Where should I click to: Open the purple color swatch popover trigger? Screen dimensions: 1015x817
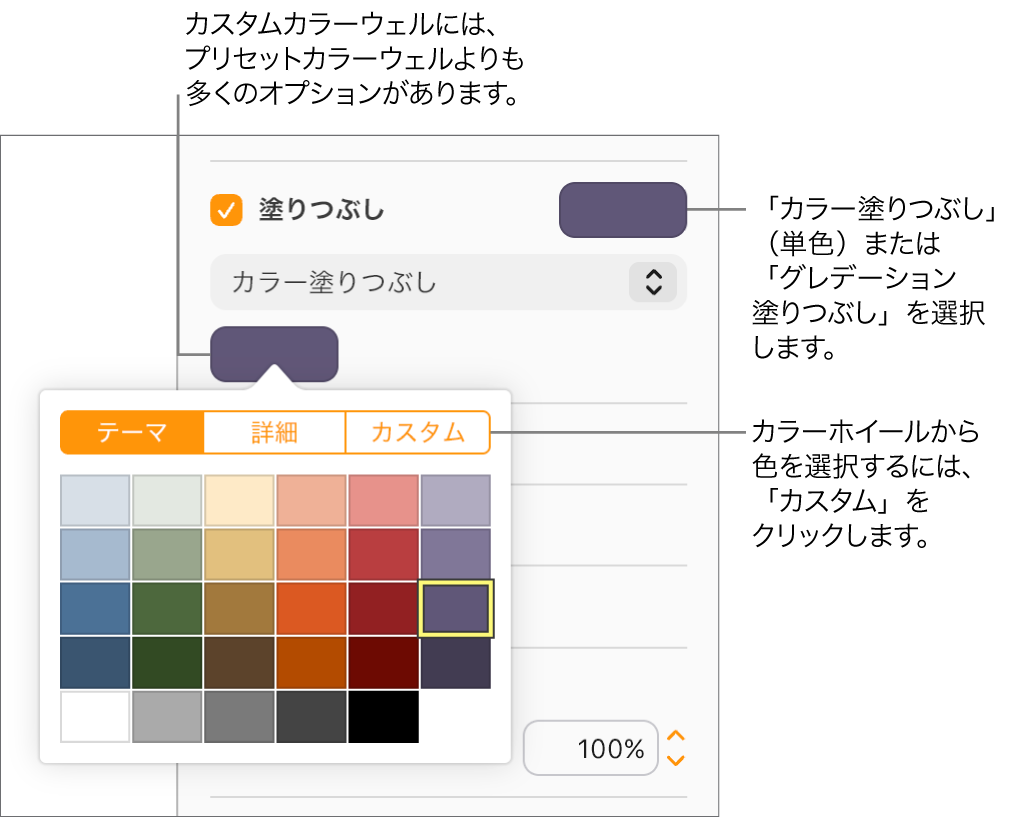click(x=275, y=352)
